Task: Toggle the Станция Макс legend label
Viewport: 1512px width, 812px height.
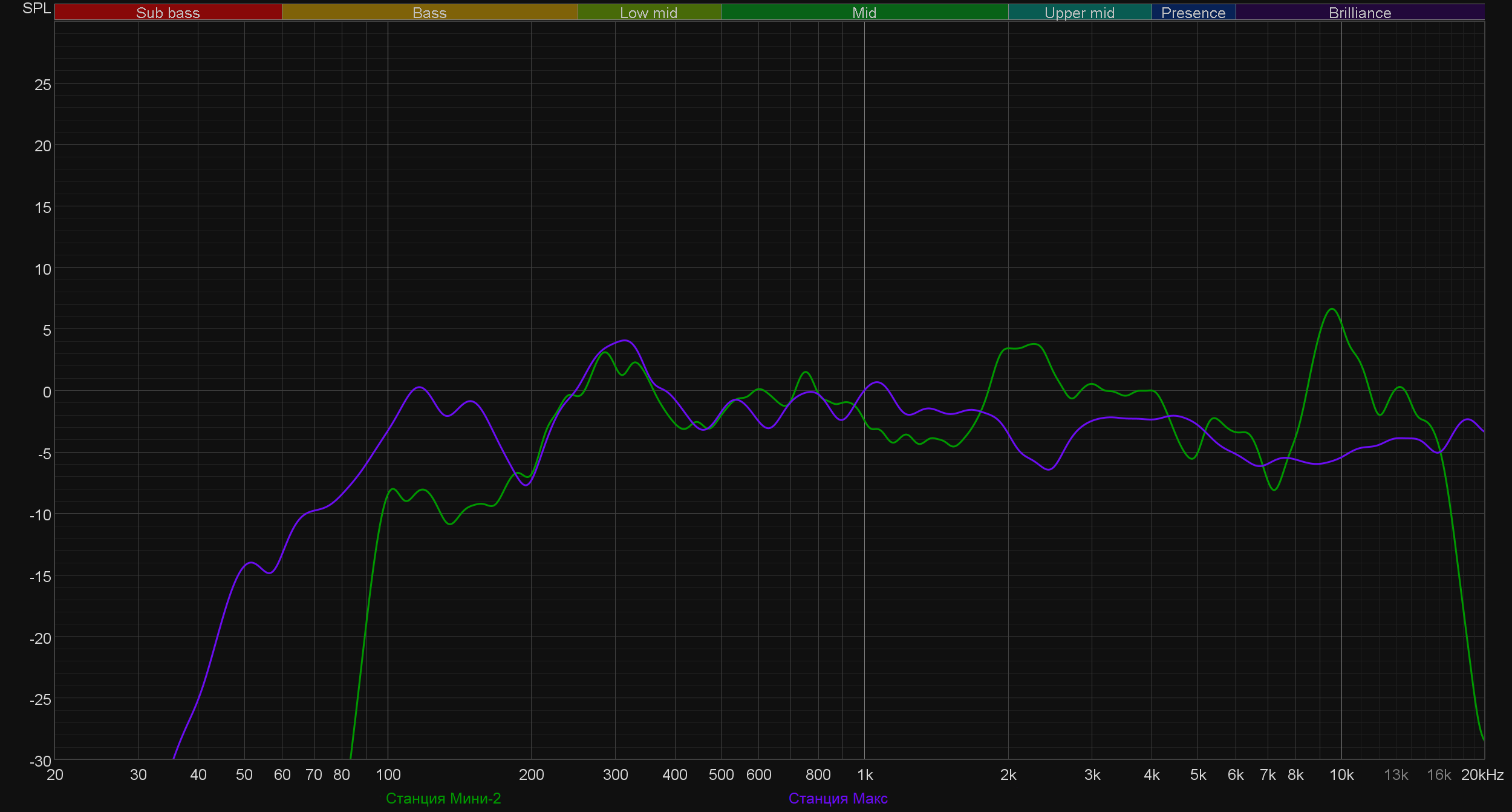Action: [x=838, y=798]
